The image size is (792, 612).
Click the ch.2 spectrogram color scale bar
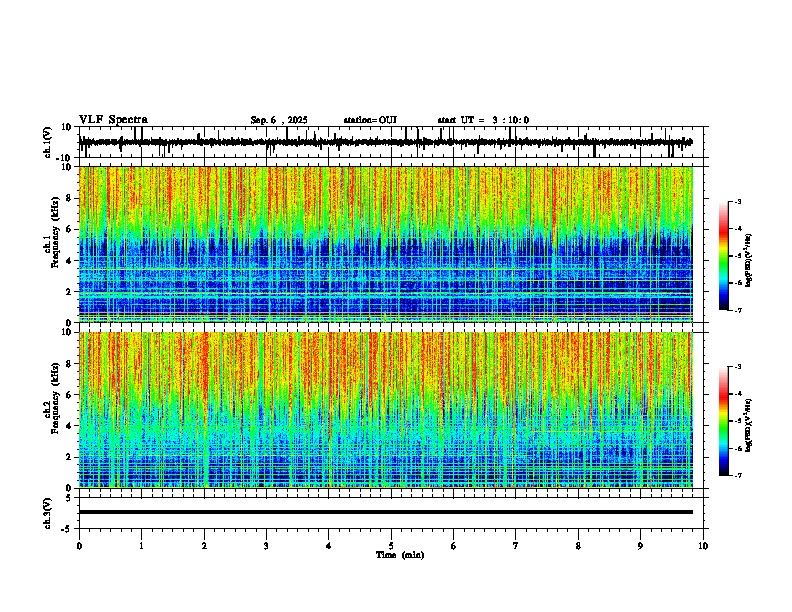[x=724, y=421]
